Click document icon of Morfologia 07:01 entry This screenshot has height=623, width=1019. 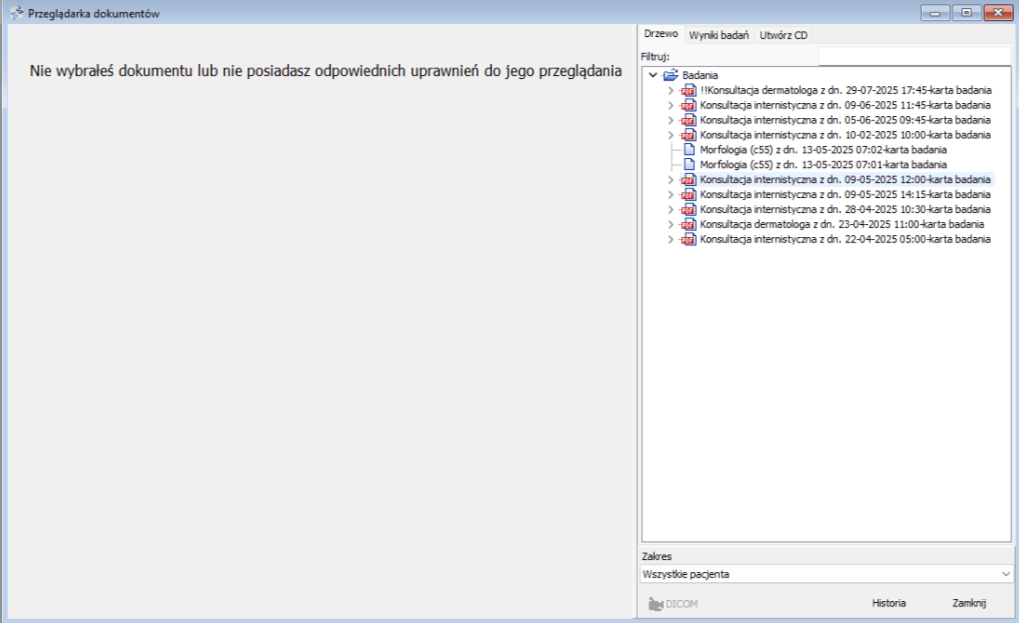click(688, 165)
